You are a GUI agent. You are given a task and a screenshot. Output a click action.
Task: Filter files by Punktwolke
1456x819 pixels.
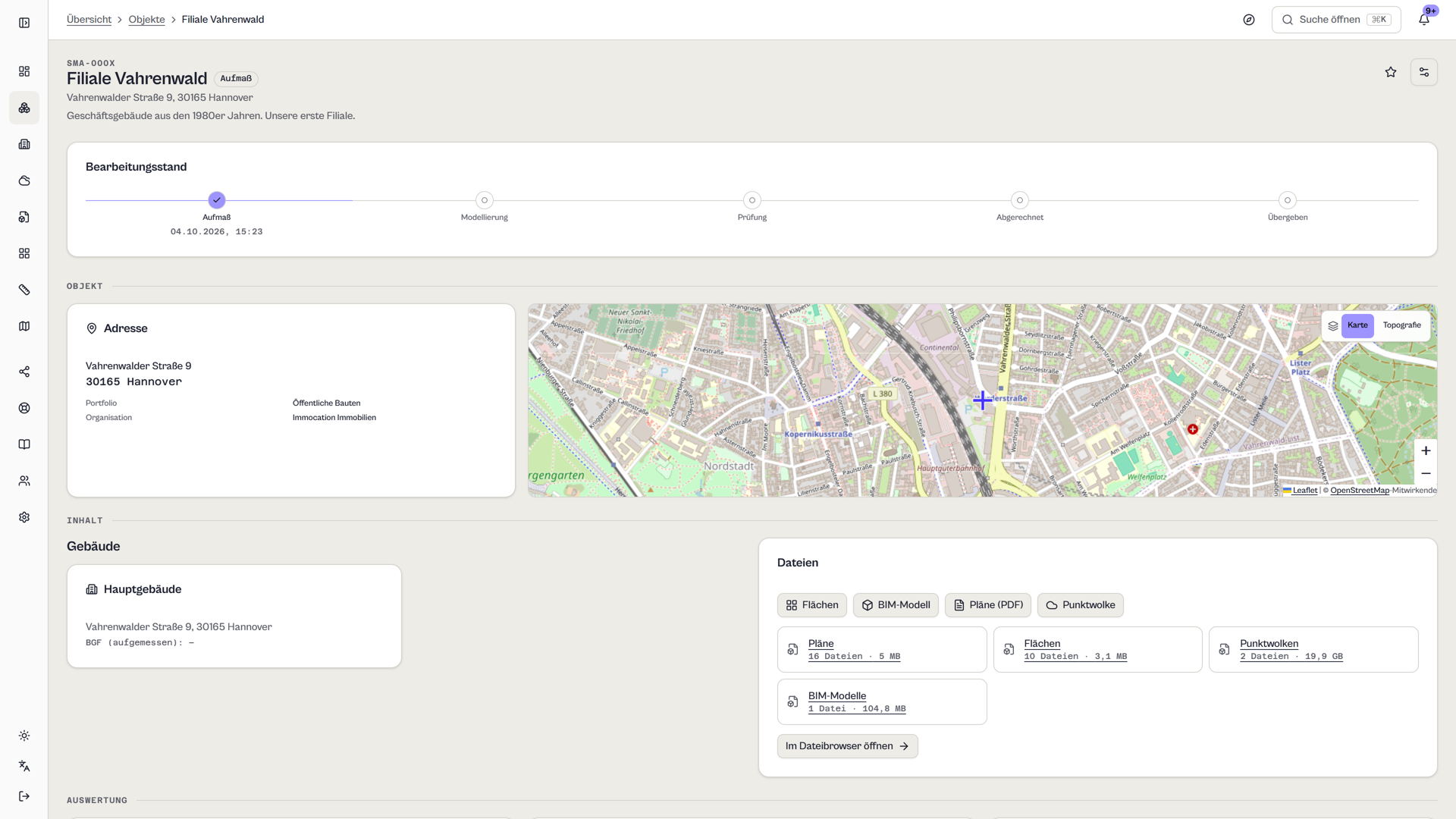point(1081,605)
